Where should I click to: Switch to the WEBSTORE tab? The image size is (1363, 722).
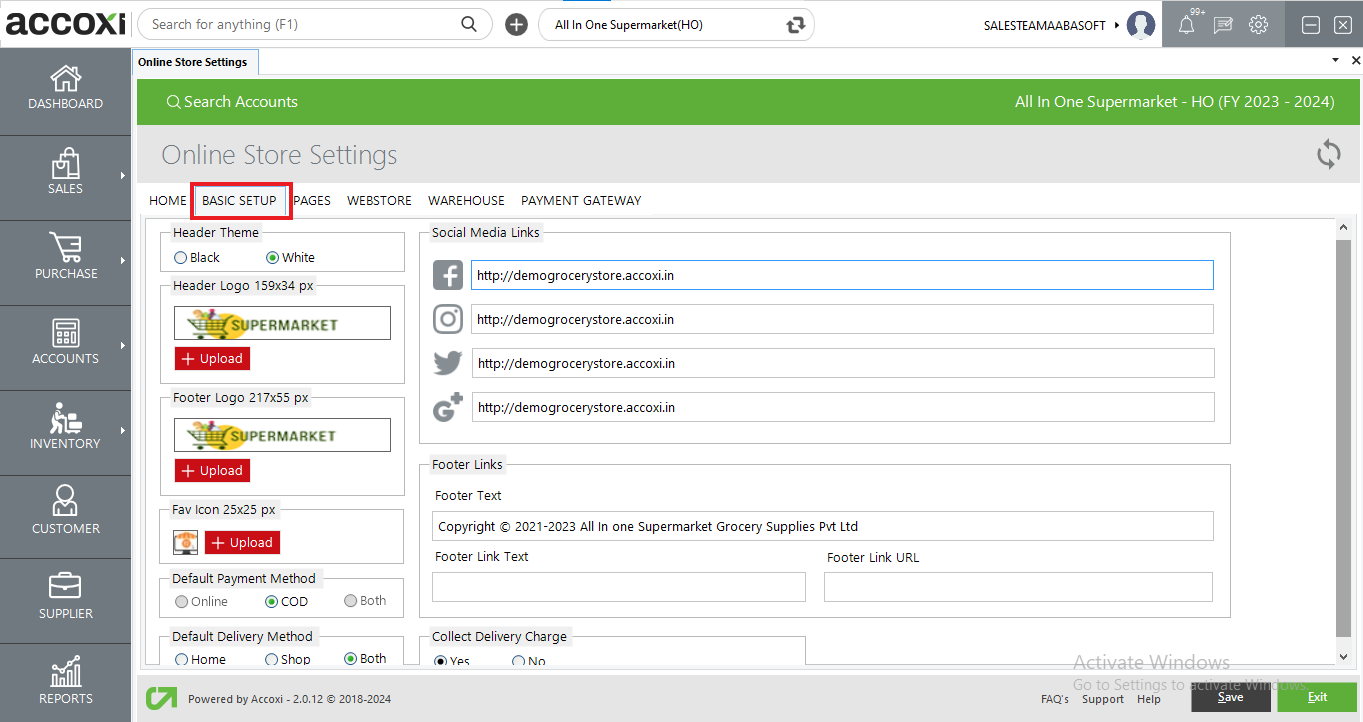click(x=379, y=200)
